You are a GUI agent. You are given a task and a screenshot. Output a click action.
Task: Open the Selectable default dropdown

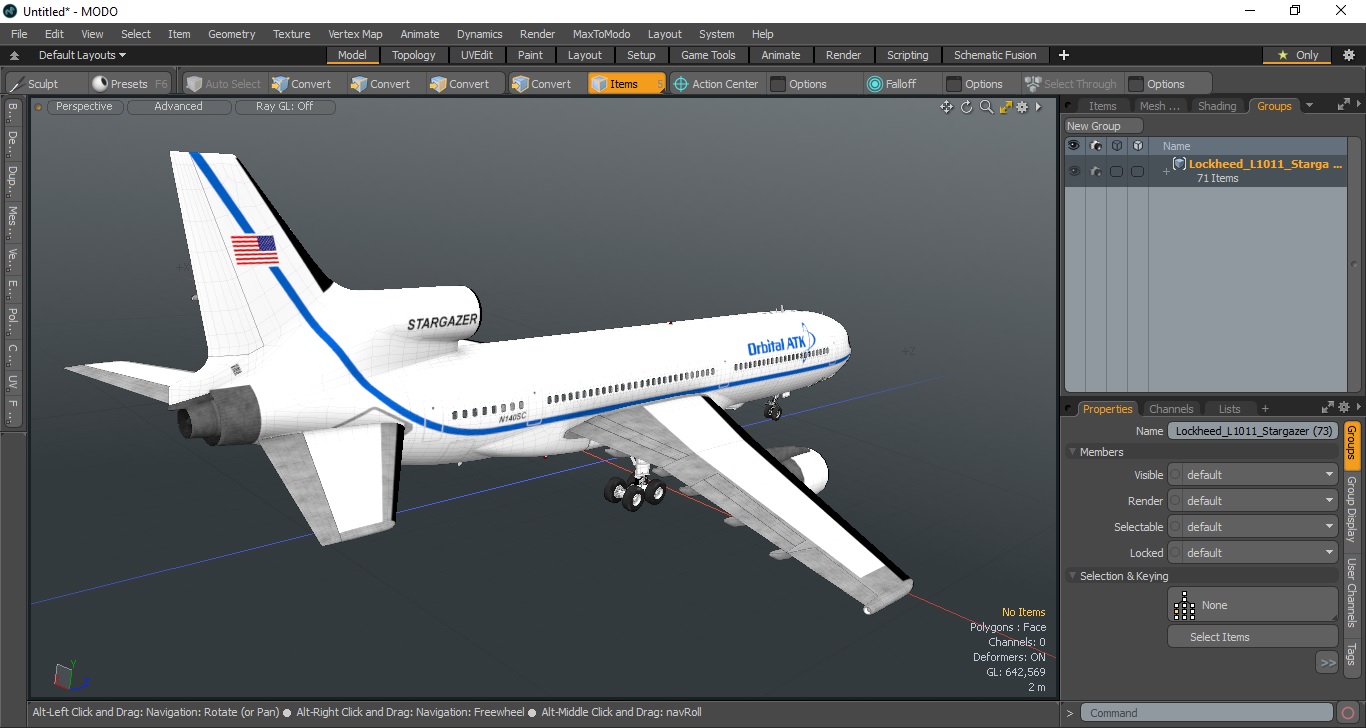pos(1259,527)
